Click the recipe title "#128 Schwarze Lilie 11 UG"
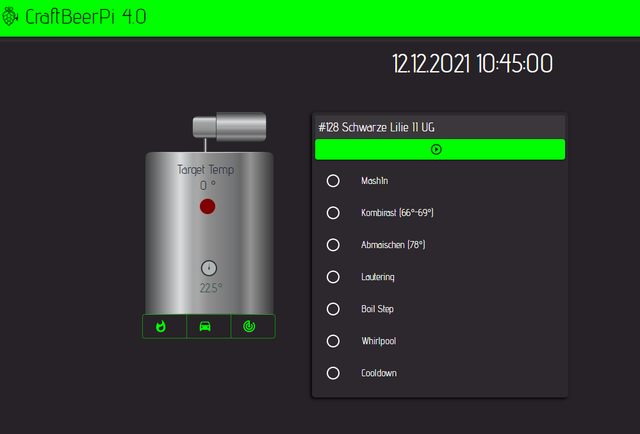This screenshot has width=640, height=434. click(x=376, y=127)
